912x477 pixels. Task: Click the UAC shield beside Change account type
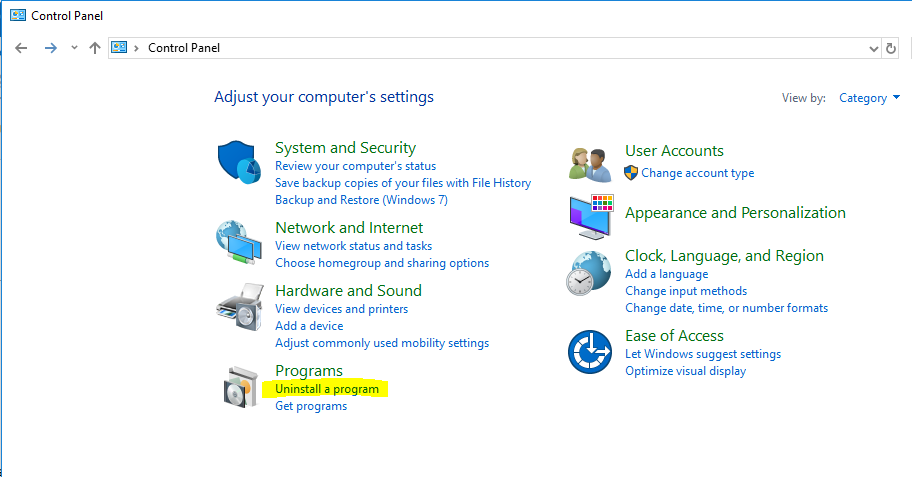[x=630, y=173]
